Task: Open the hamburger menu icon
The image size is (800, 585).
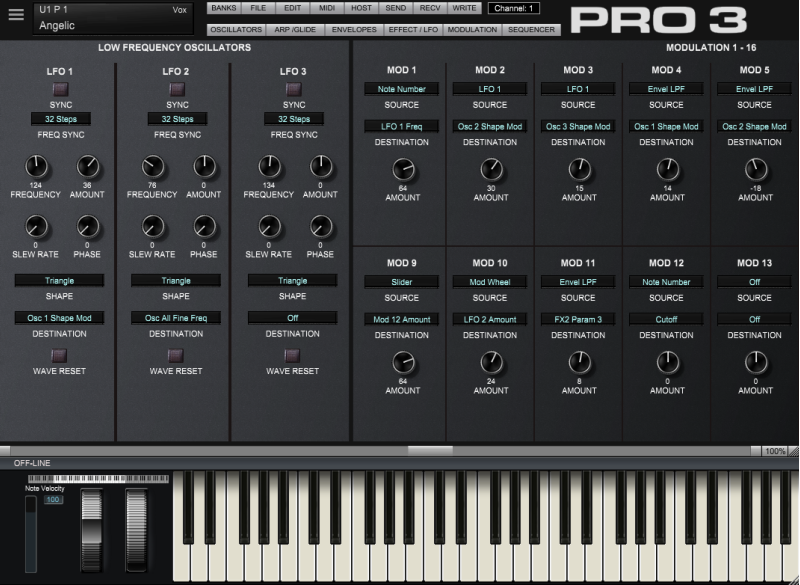Action: (15, 15)
